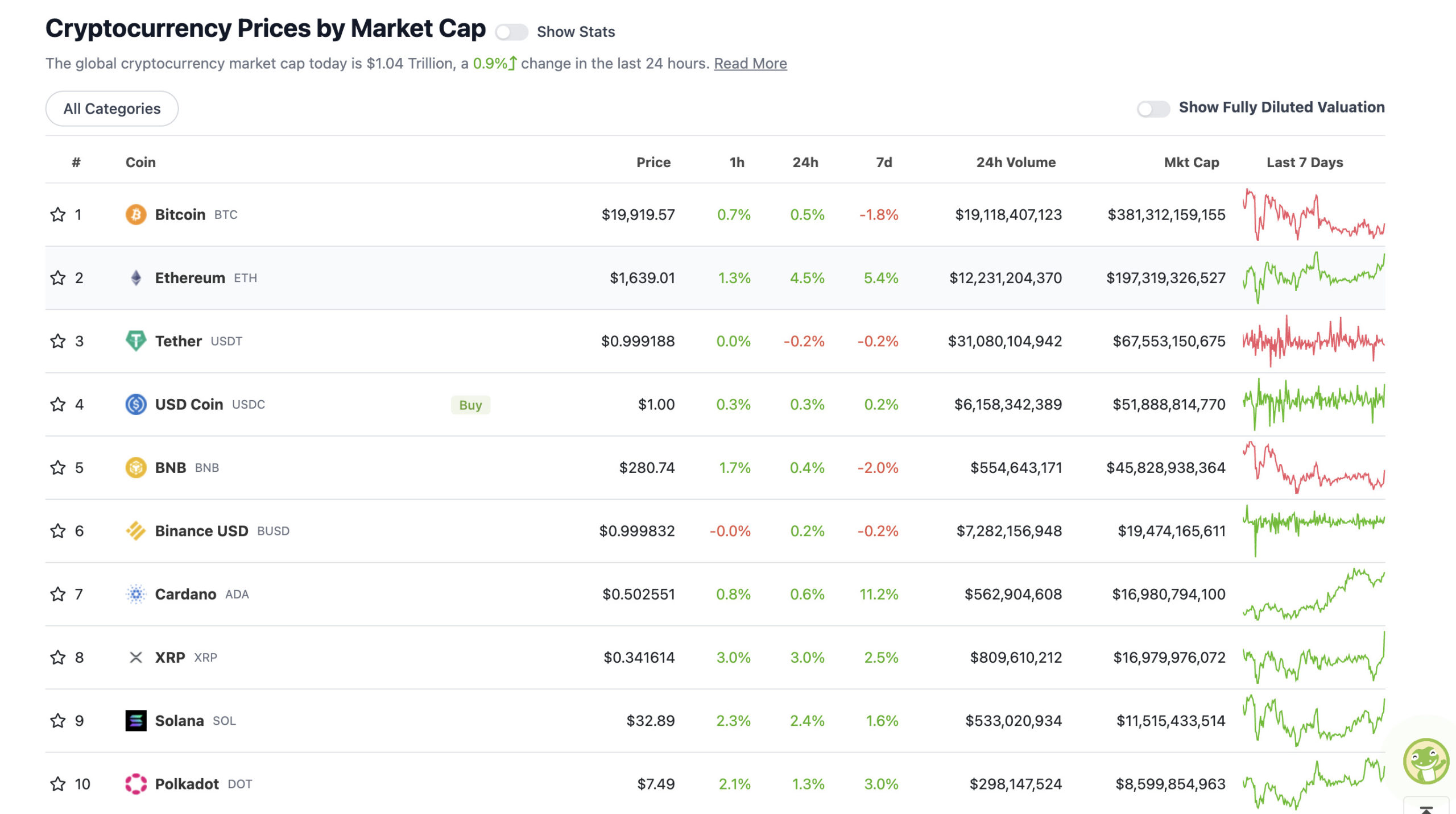Click Ethereum market cap $197,319,326,527

click(x=1166, y=277)
